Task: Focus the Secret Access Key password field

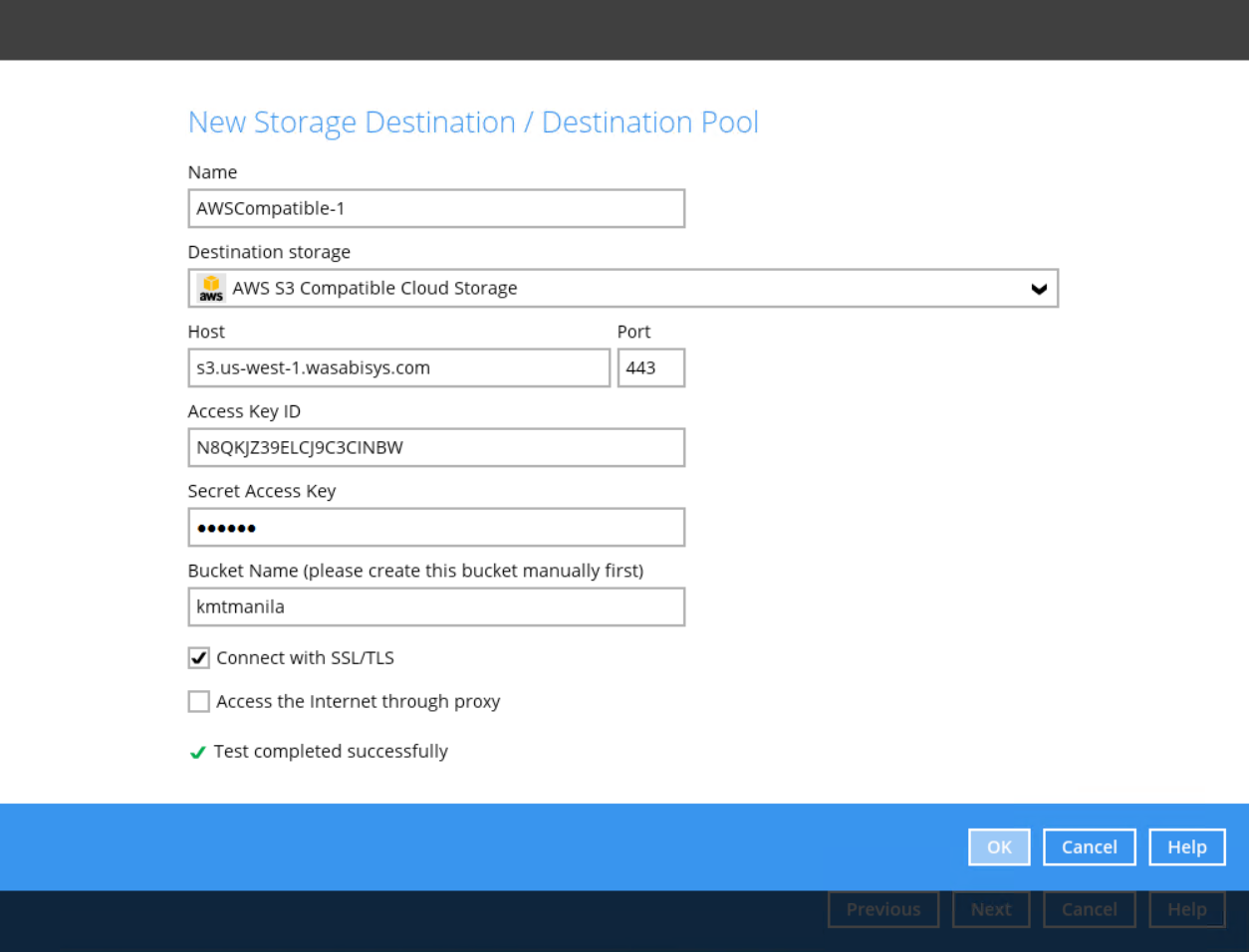Action: (x=436, y=528)
